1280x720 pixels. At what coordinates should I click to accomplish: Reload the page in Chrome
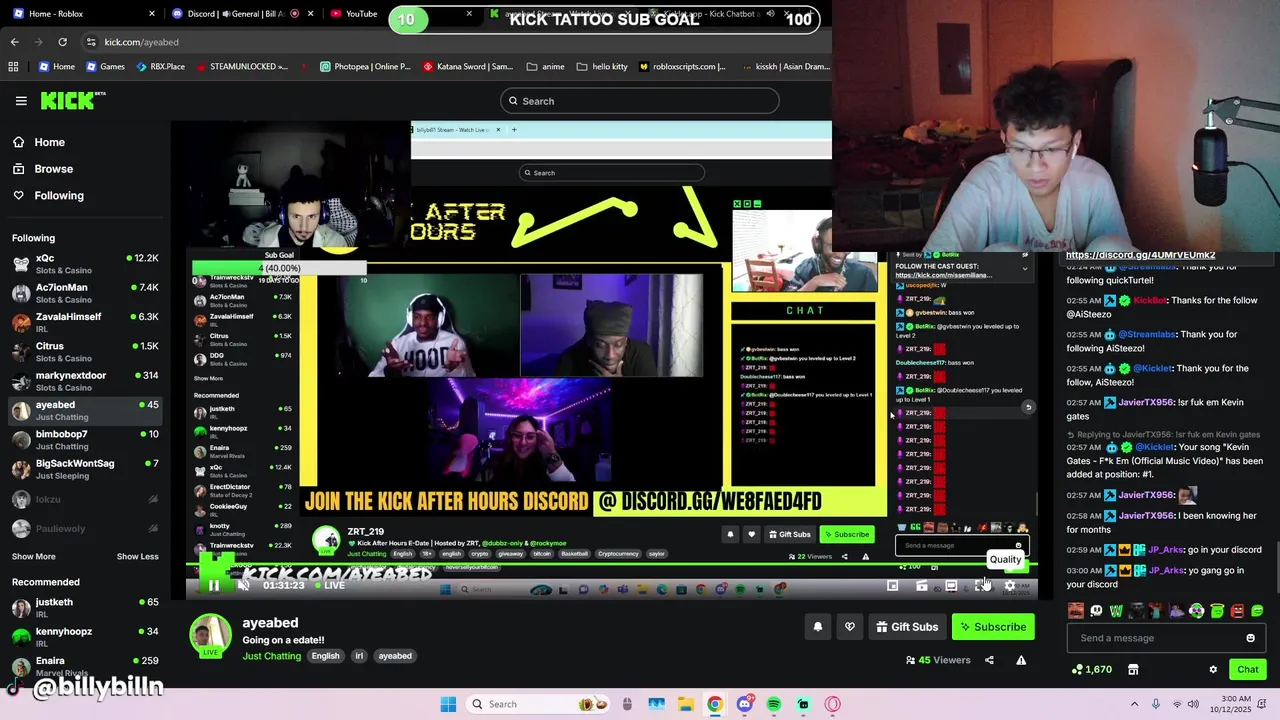coord(62,42)
